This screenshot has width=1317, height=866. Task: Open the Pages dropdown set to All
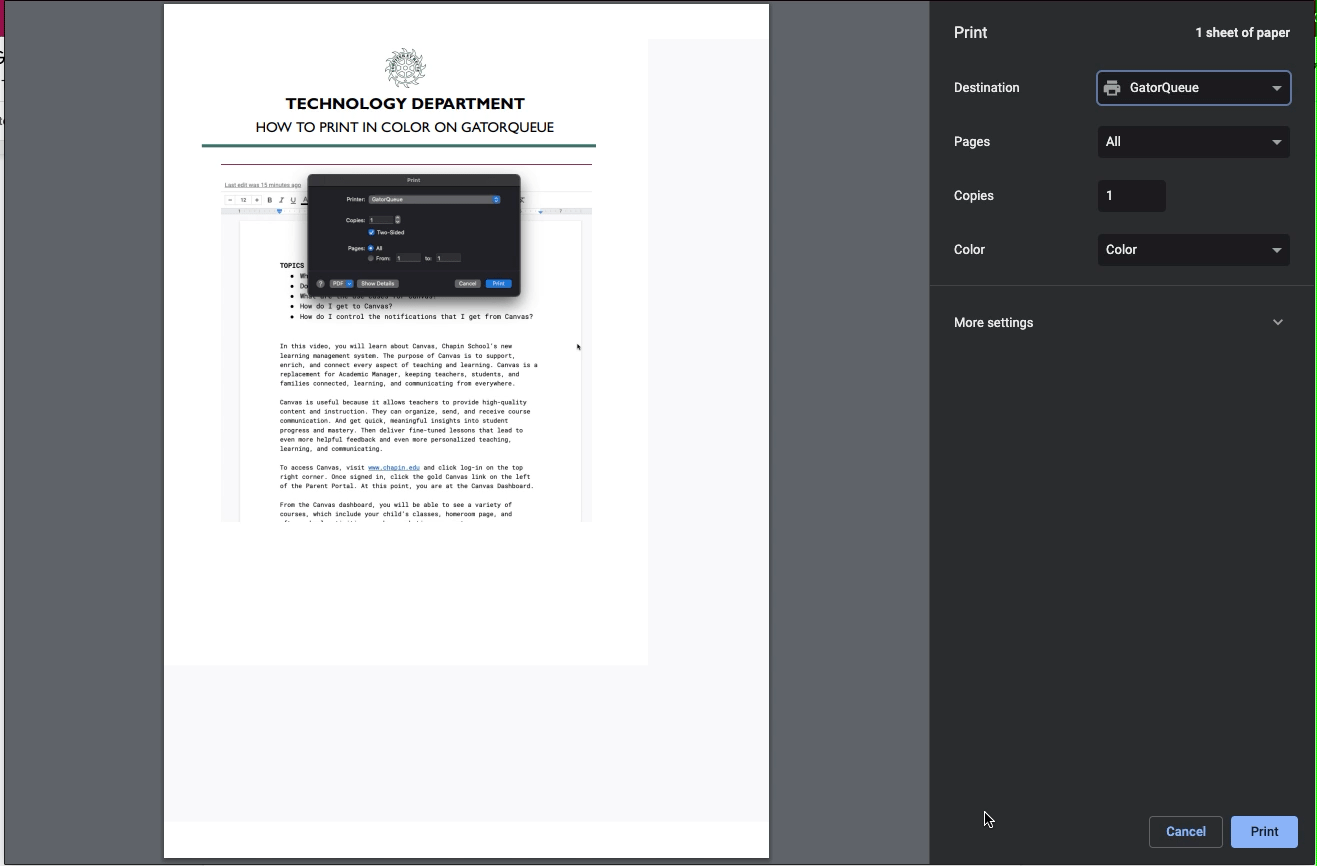(1193, 142)
